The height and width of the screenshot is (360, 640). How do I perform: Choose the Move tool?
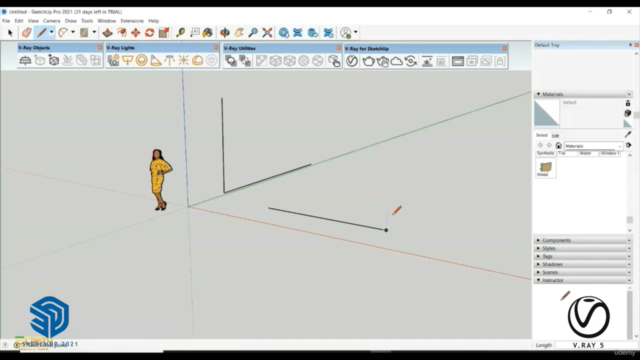click(136, 33)
